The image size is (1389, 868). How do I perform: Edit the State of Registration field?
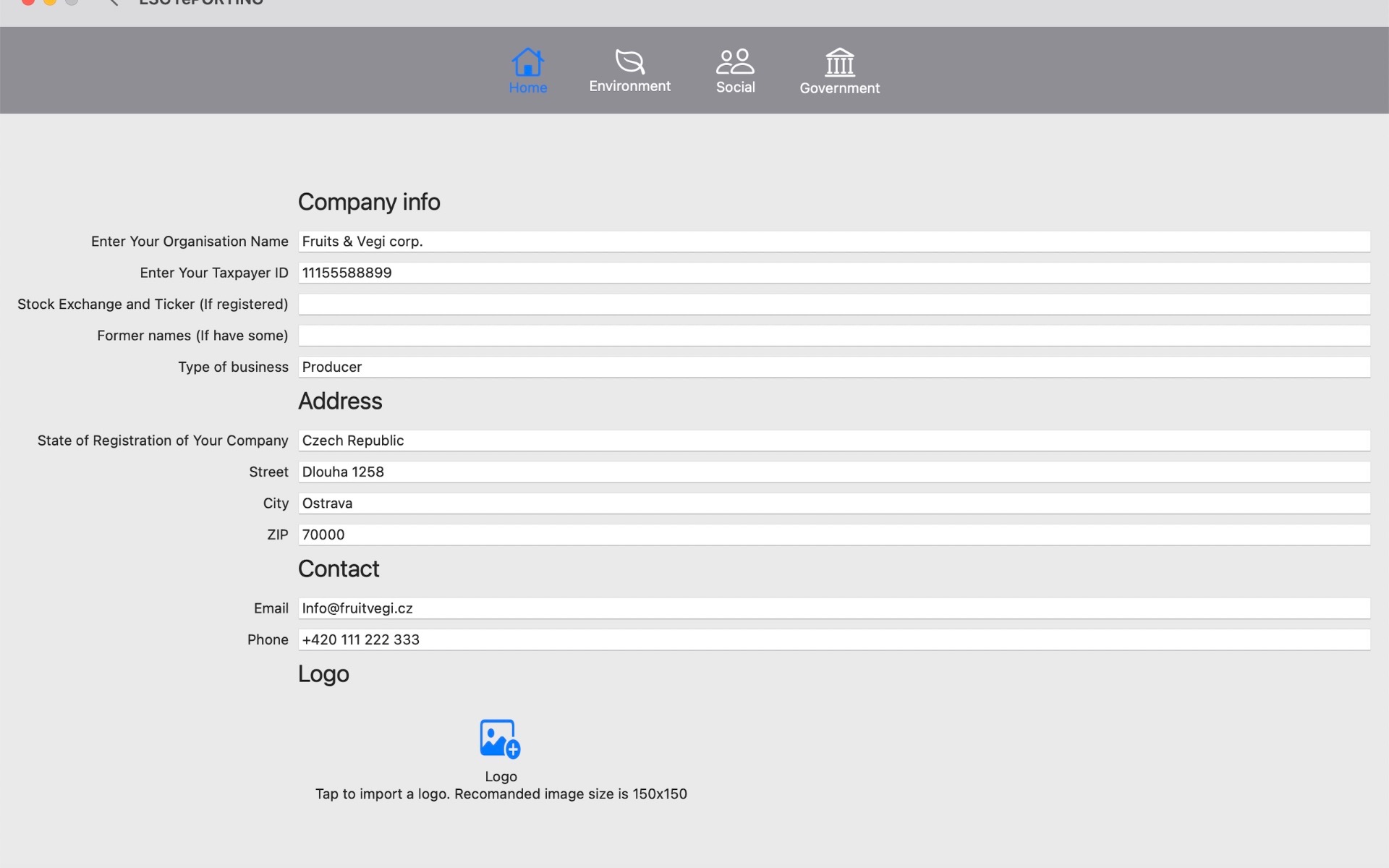tap(833, 441)
